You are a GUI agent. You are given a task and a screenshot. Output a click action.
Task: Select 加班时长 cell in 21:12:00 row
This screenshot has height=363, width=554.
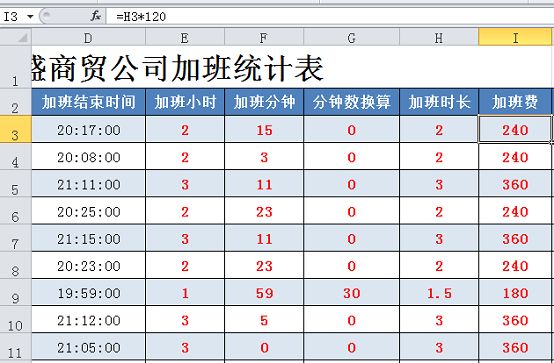[x=439, y=320]
